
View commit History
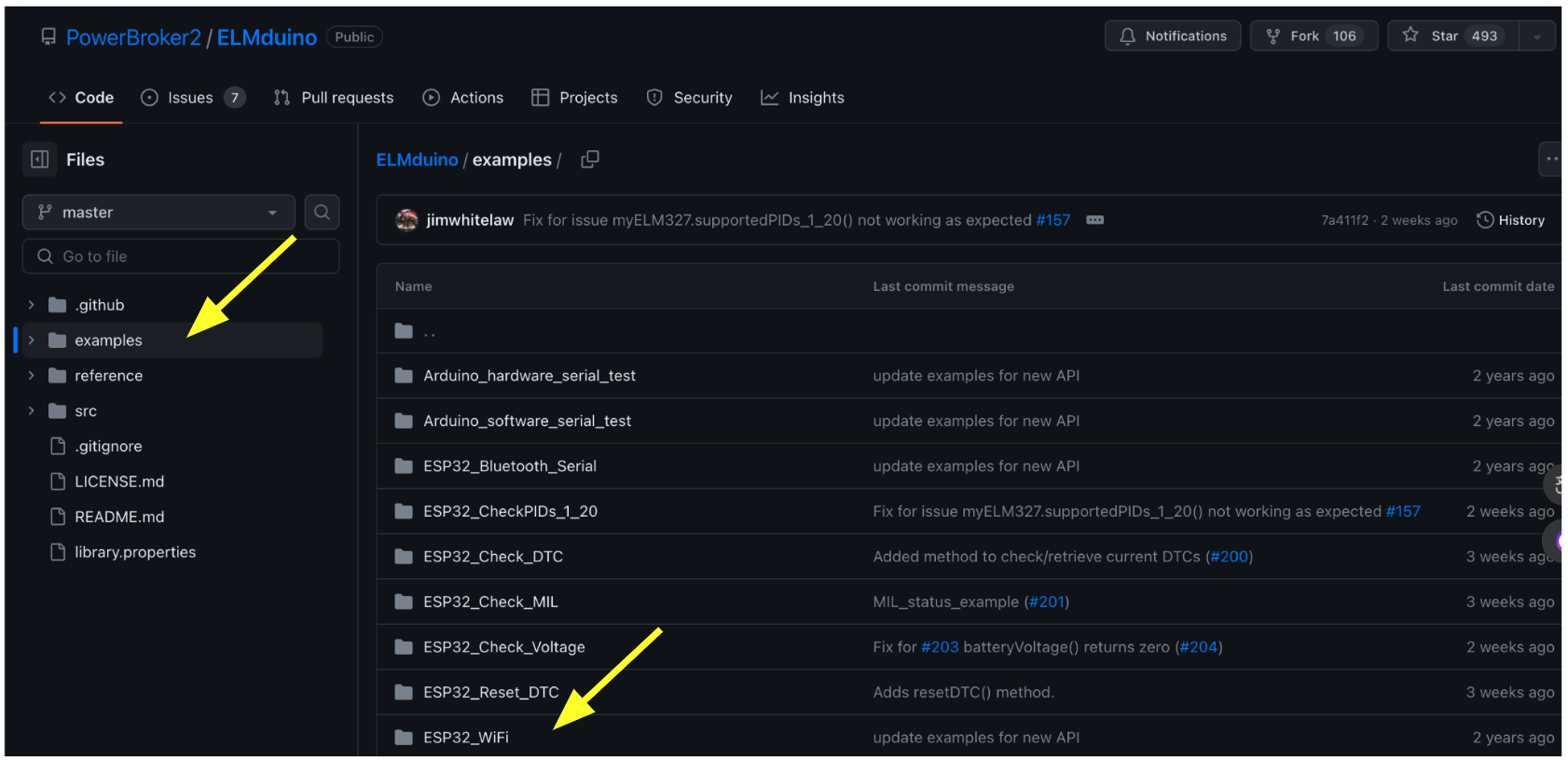click(x=1511, y=220)
